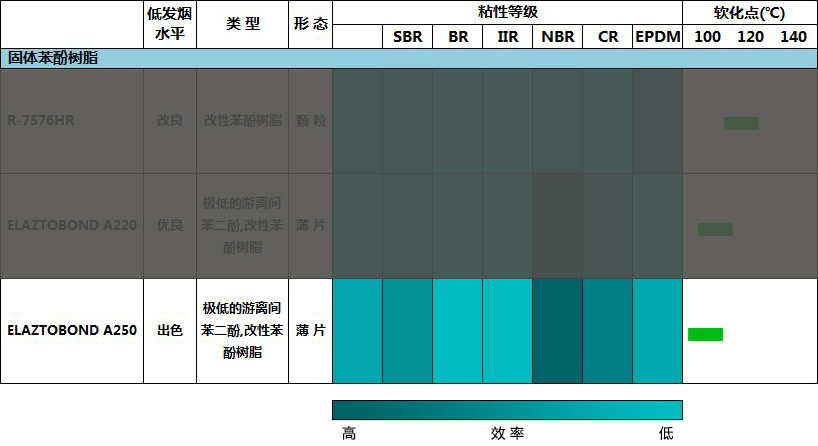Click 改良 rating in R-7576HR row

[x=170, y=120]
